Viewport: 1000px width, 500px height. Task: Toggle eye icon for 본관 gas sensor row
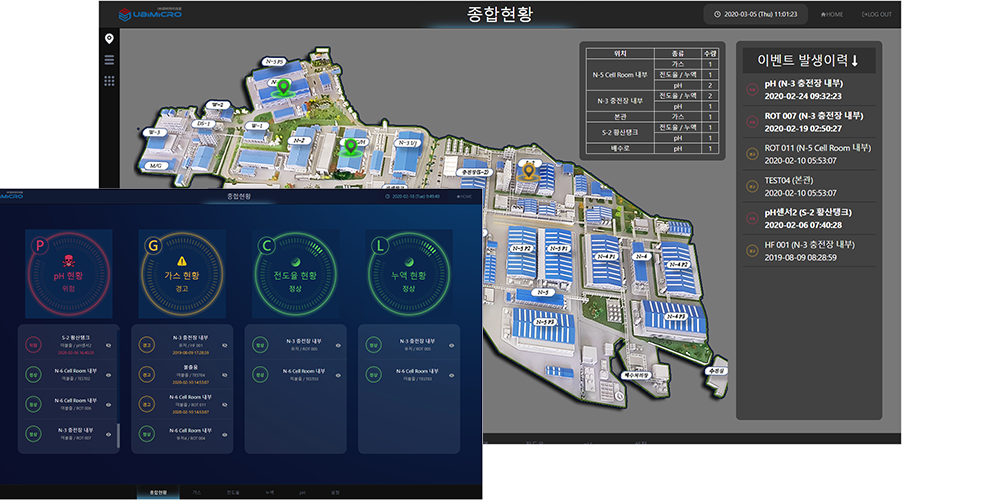222,374
